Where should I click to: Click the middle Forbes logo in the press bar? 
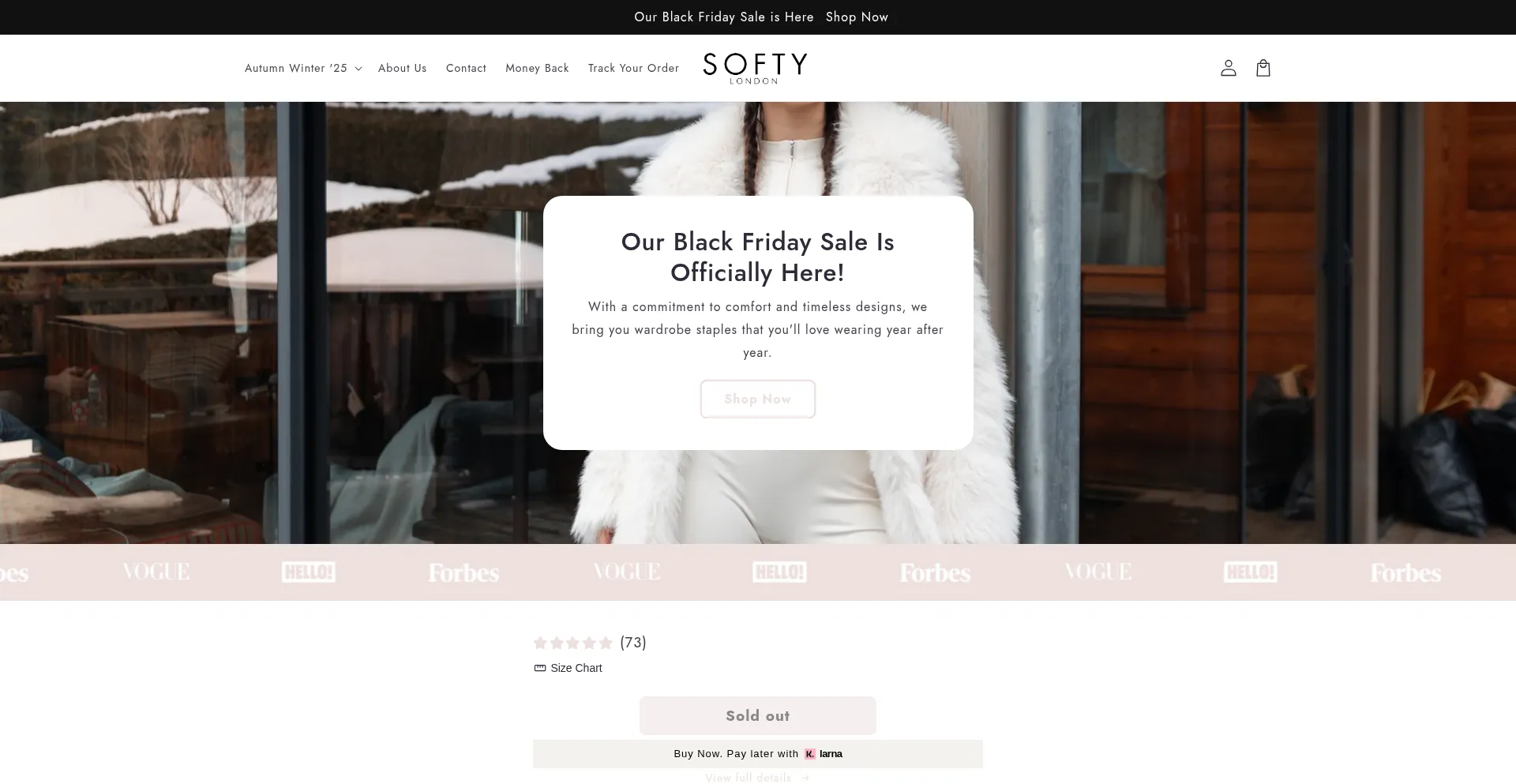(935, 572)
